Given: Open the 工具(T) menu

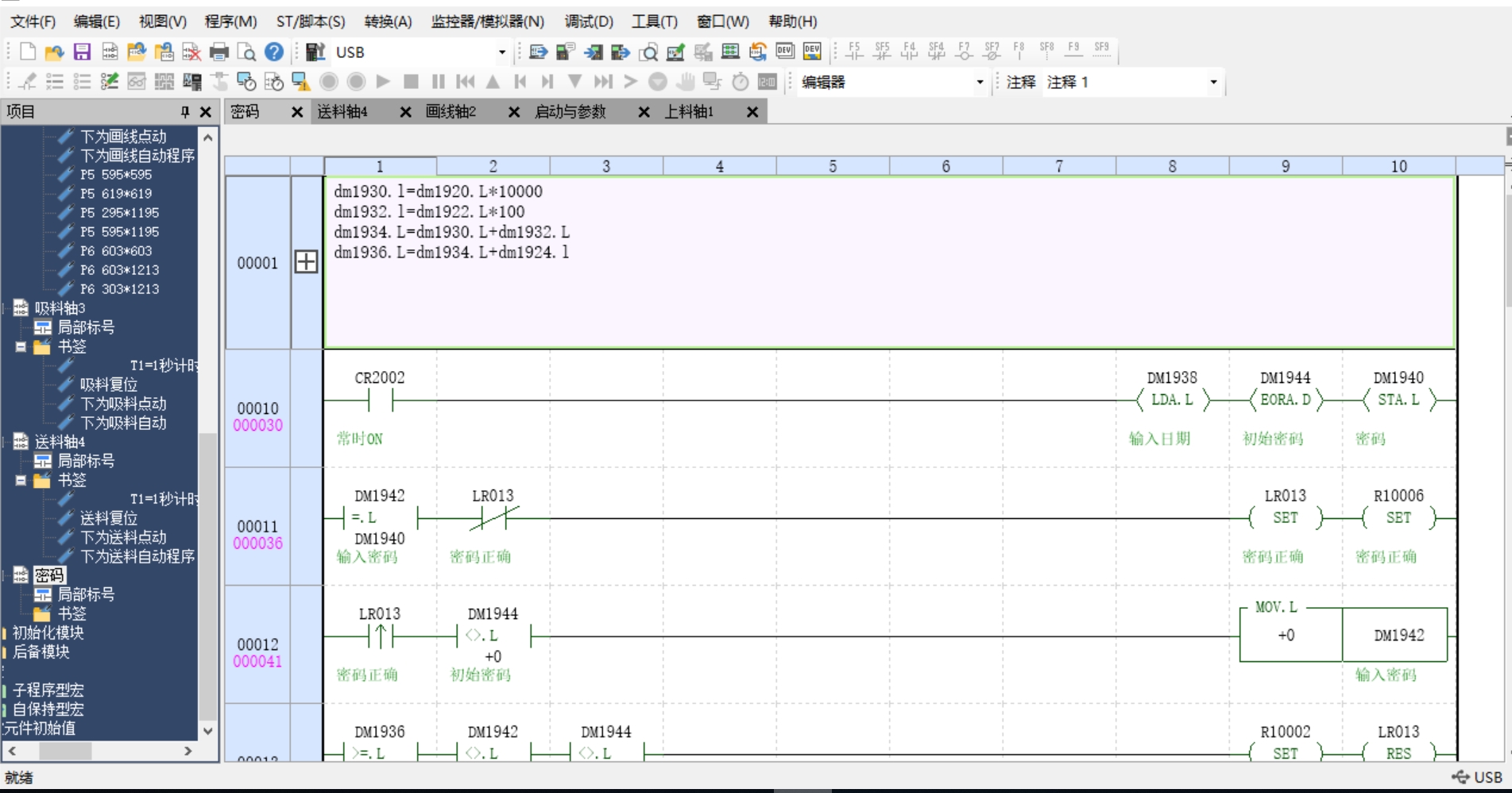Looking at the screenshot, I should (x=655, y=21).
